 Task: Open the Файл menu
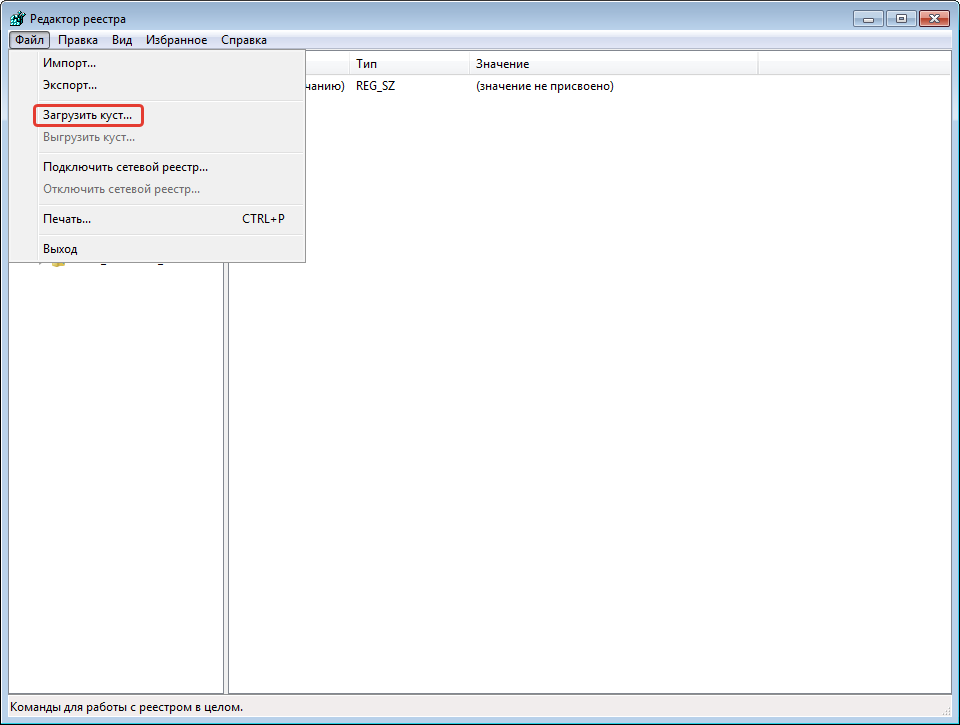(x=29, y=40)
